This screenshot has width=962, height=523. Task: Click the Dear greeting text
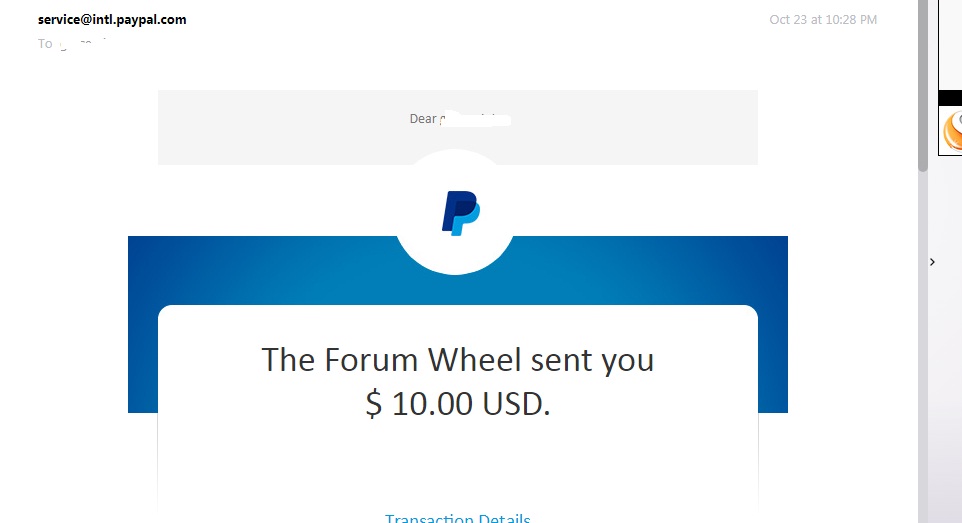pyautogui.click(x=423, y=118)
